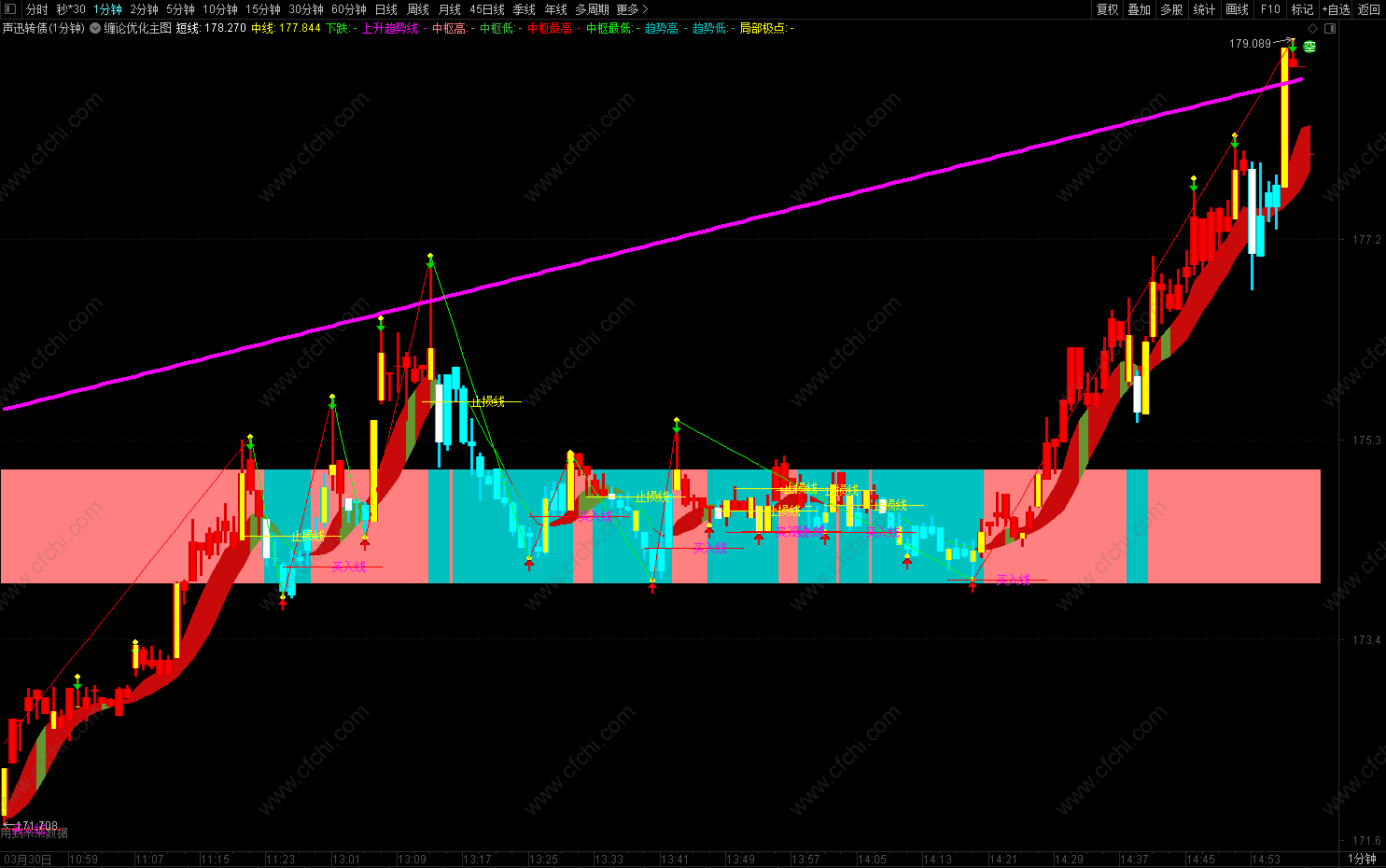
Task: Click the 声迅转债(1分钟) title label
Action: [x=44, y=28]
